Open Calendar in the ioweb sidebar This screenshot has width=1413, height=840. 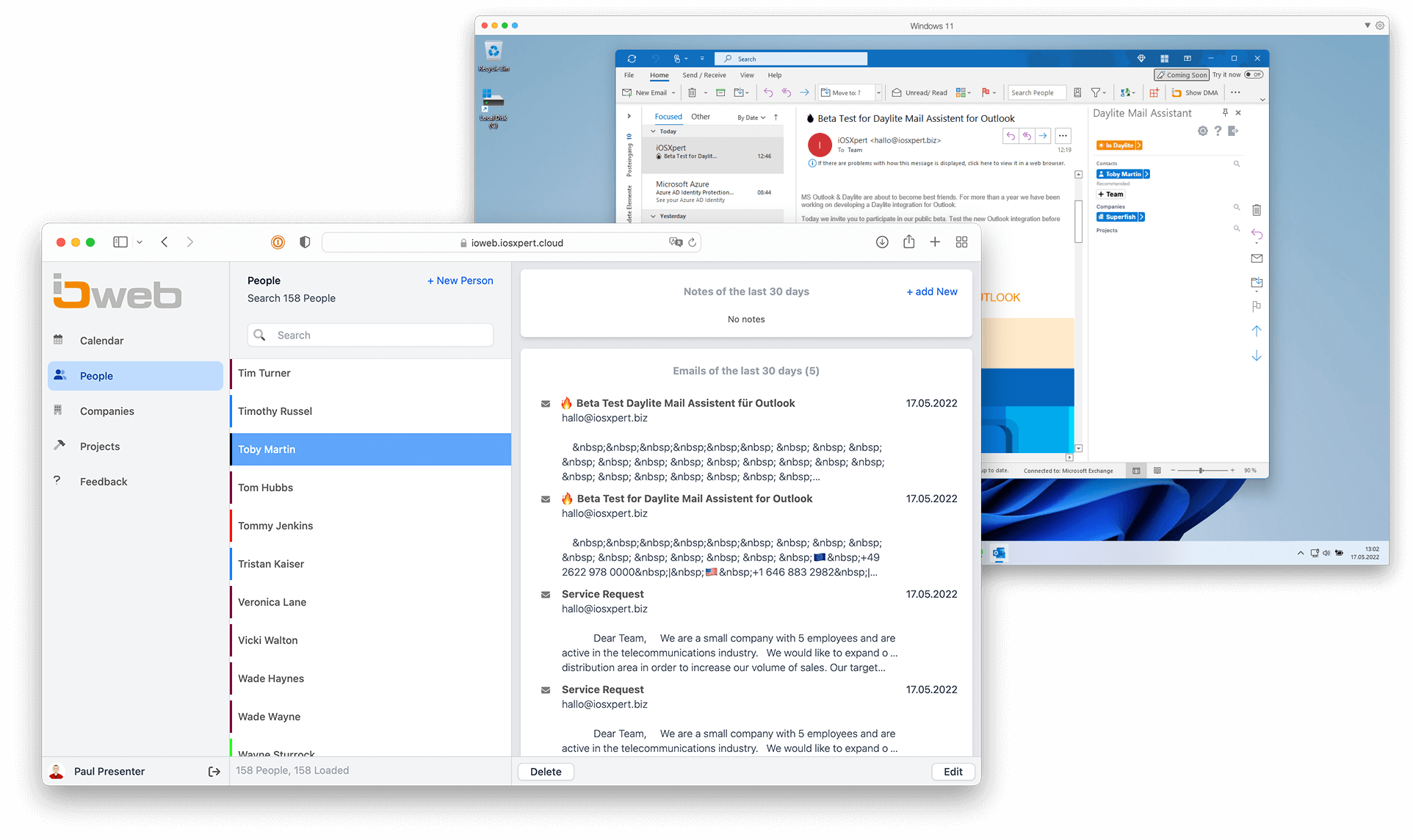point(101,341)
